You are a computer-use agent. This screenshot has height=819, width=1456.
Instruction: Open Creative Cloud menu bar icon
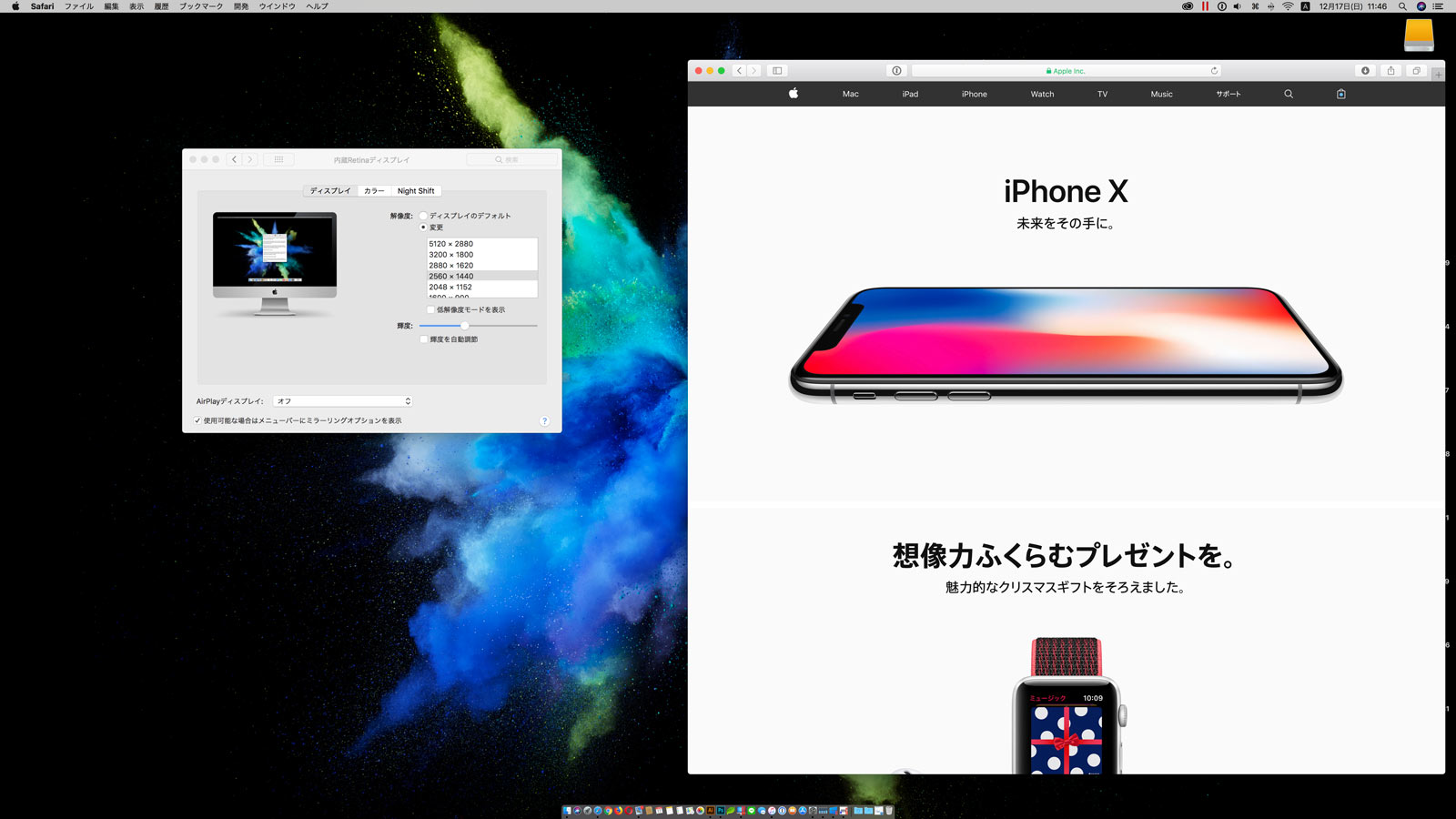tap(1188, 6)
